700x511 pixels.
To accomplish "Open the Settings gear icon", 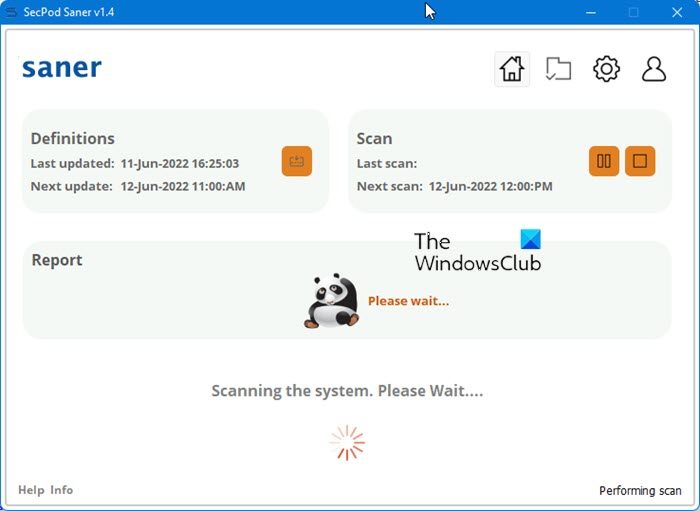I will (606, 69).
